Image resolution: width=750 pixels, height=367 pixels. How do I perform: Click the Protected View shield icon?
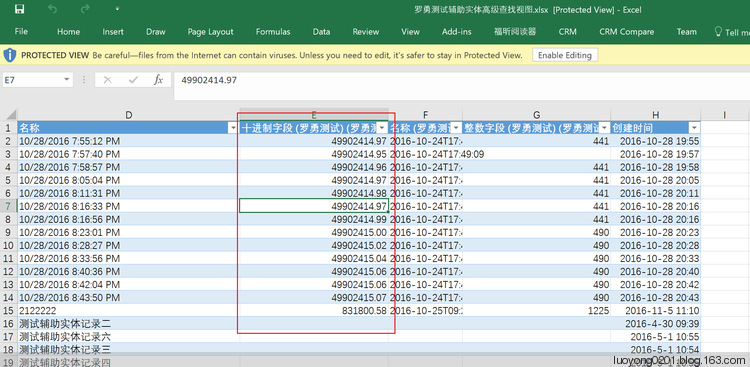[10, 55]
